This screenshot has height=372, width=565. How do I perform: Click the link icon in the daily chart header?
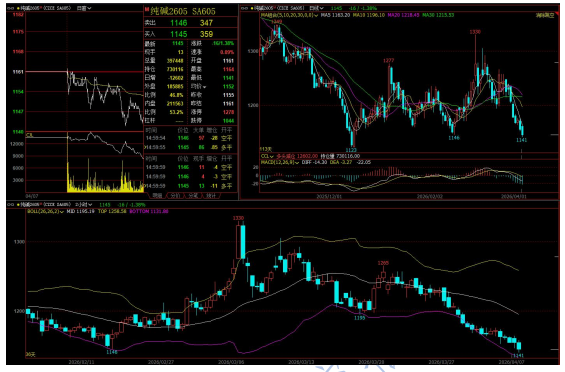click(244, 8)
